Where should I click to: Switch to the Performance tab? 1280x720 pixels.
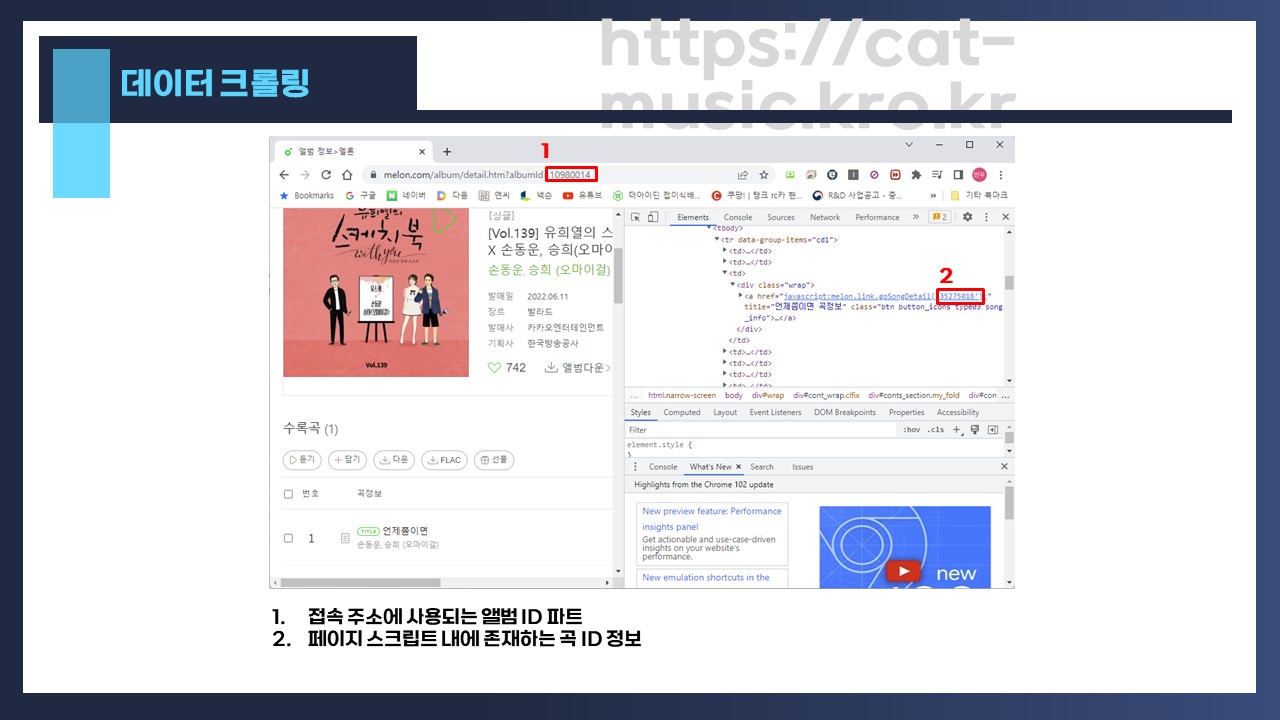pos(877,217)
